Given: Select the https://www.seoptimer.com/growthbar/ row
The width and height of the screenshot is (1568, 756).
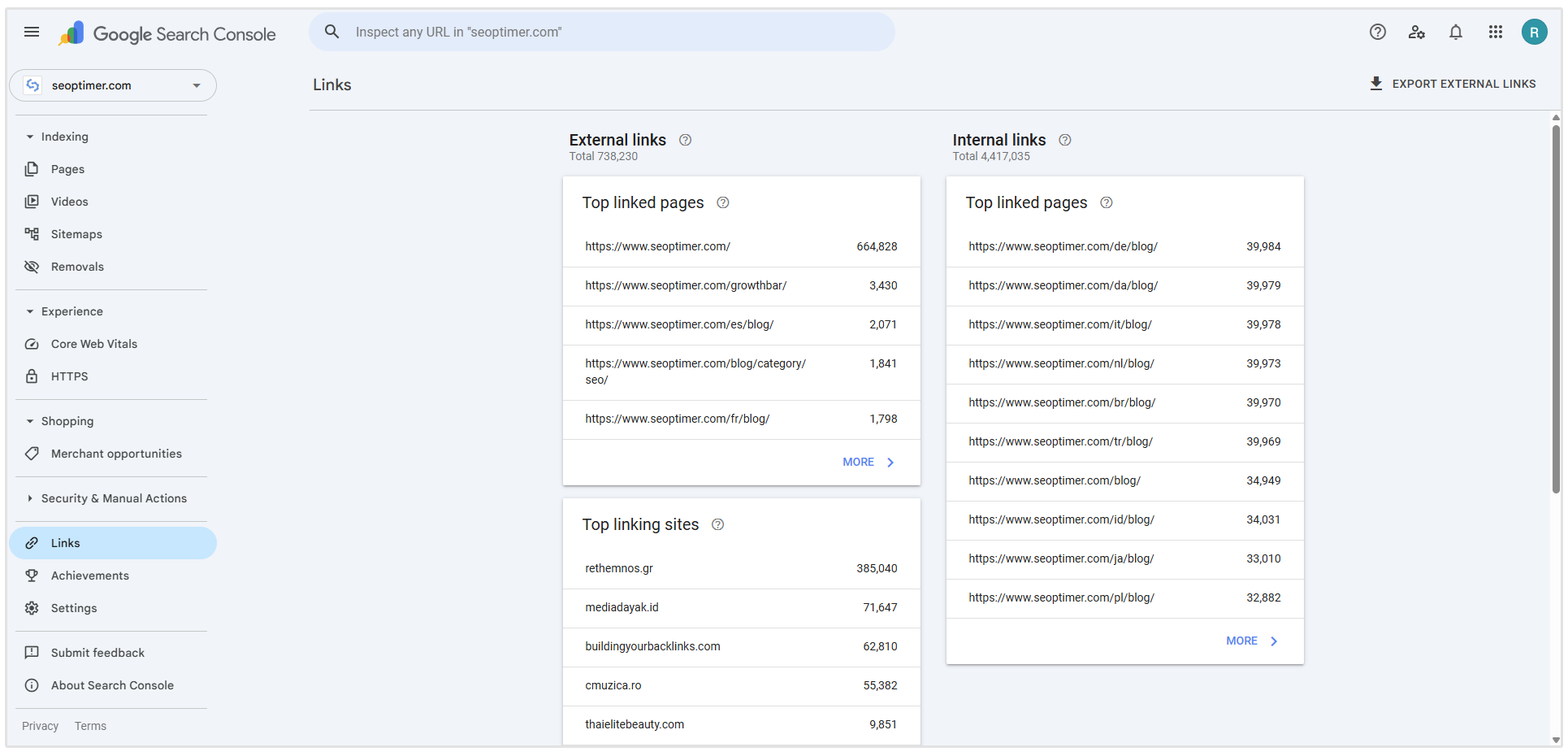Looking at the screenshot, I should 742,285.
